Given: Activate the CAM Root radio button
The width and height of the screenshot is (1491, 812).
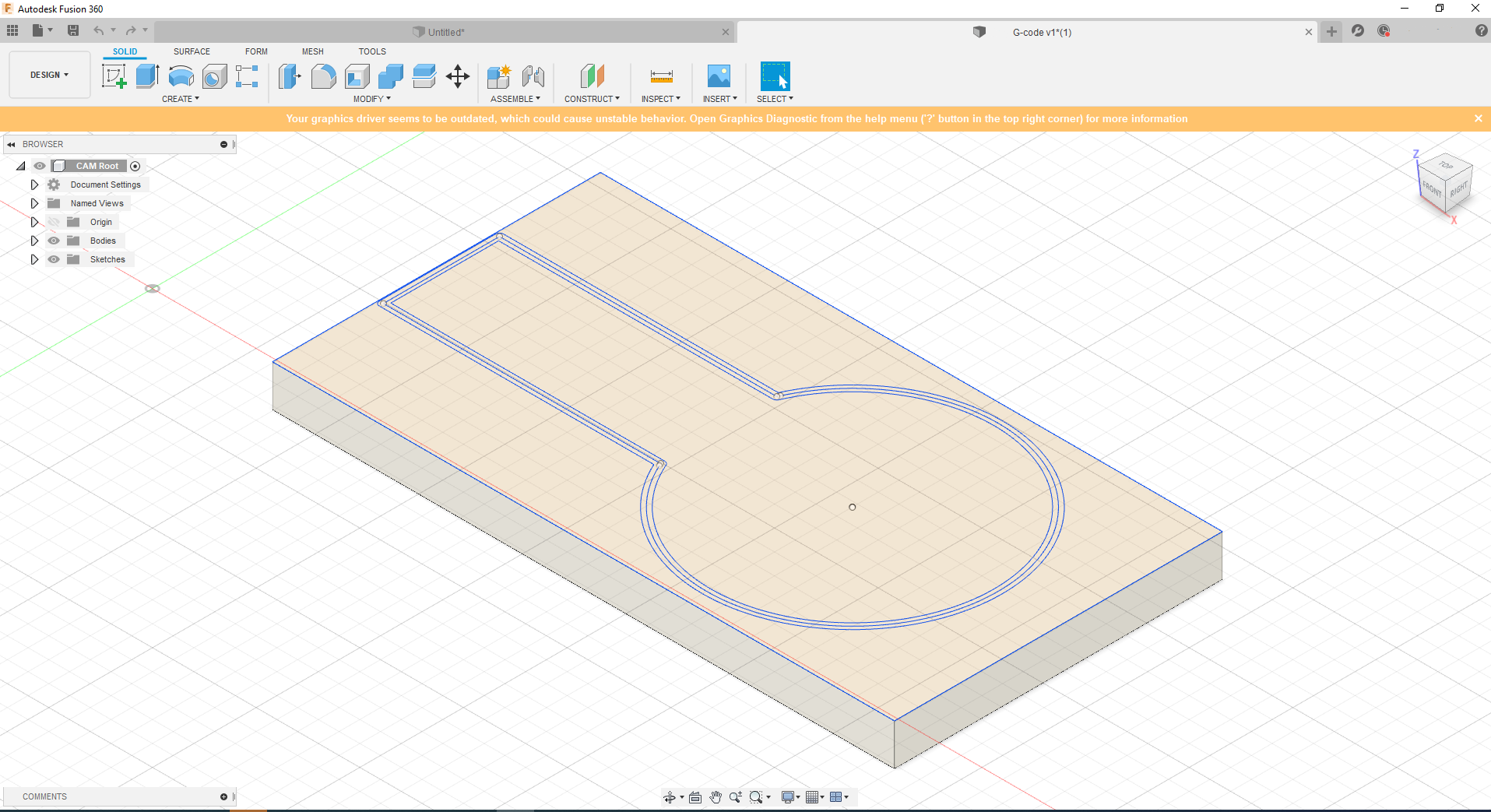Looking at the screenshot, I should click(135, 166).
